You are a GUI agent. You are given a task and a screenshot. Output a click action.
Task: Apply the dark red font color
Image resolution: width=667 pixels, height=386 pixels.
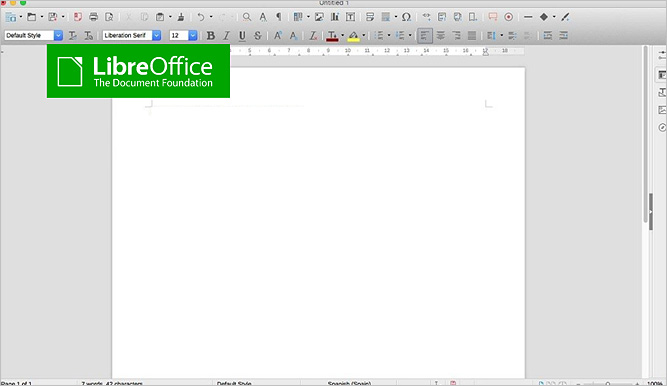pos(332,36)
